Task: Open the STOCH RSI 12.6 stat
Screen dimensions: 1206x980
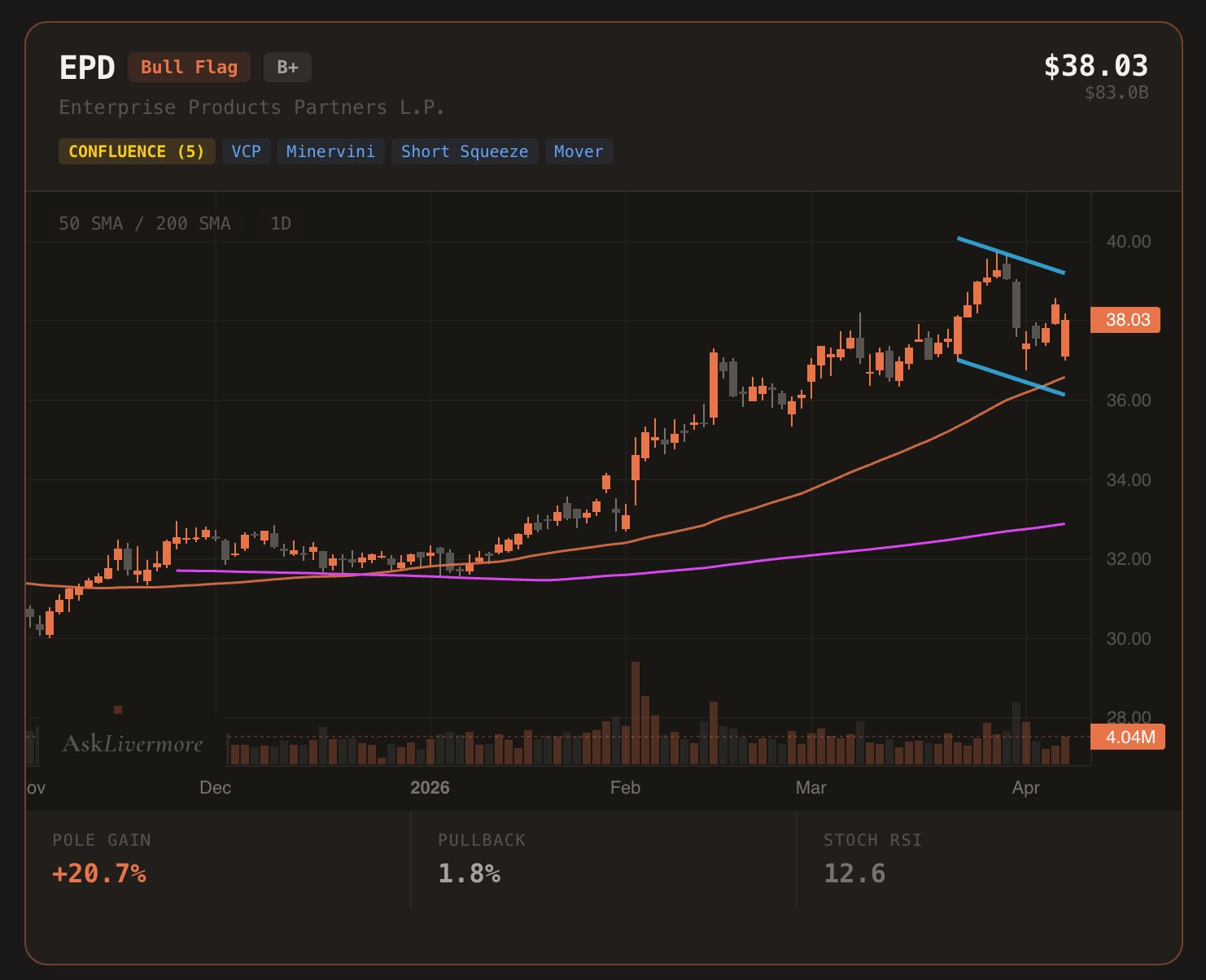Action: coord(853,873)
